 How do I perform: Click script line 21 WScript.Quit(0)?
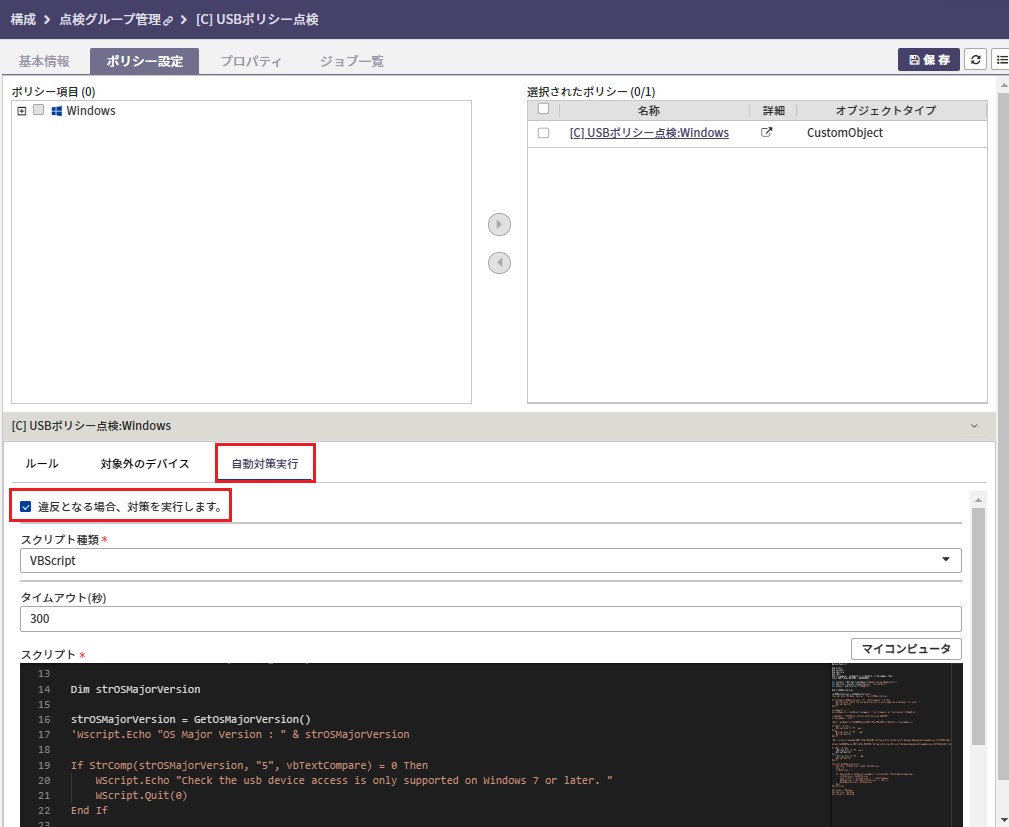tap(141, 795)
